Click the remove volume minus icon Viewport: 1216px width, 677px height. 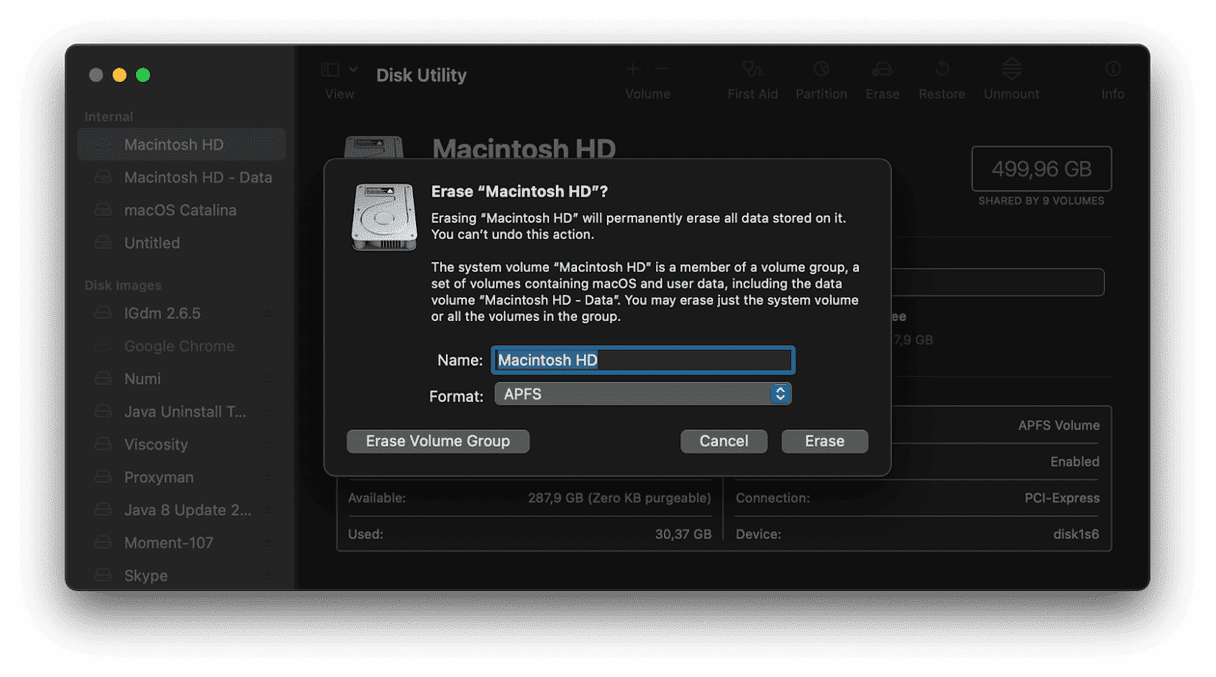click(662, 69)
